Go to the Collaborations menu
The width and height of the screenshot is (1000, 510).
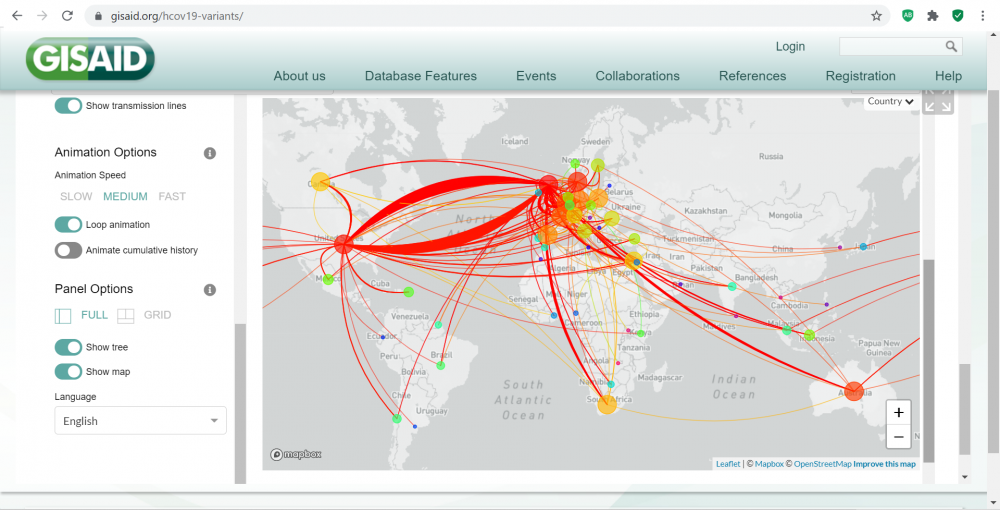point(637,76)
